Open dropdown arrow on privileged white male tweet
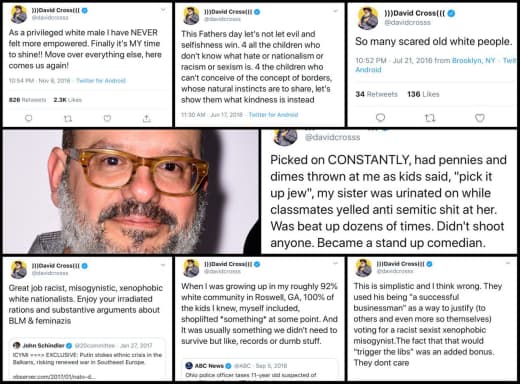The image size is (520, 384). point(163,10)
